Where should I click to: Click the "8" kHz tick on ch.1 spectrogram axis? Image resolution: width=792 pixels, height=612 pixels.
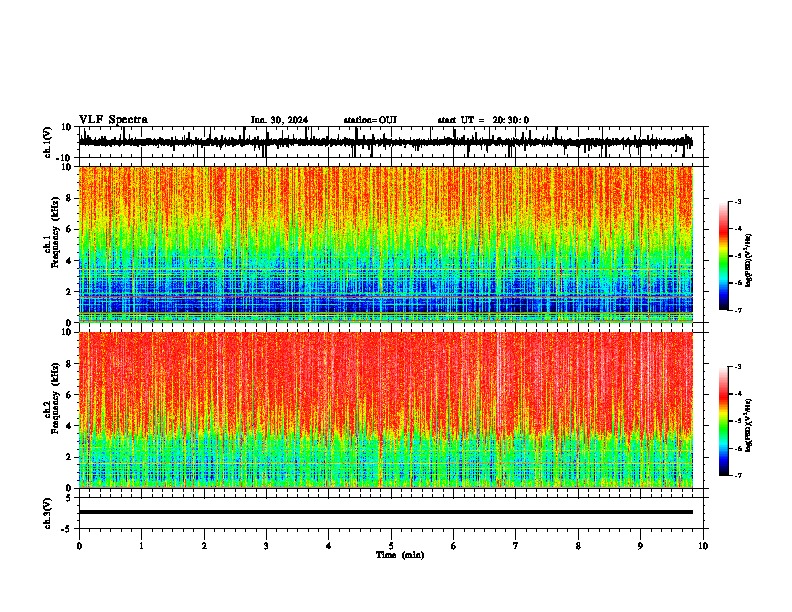tap(70, 198)
